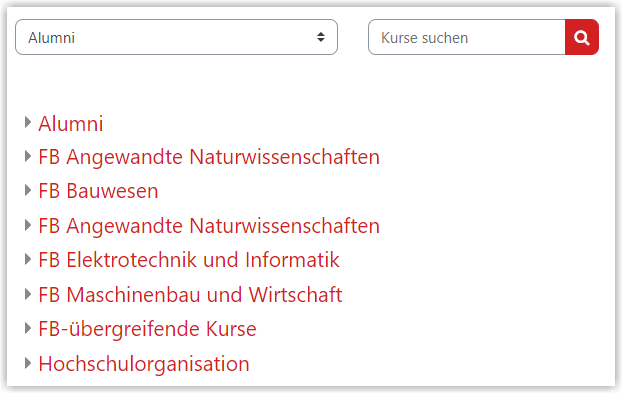The height and width of the screenshot is (394, 623).
Task: Open the Hochschulorganisation link
Action: point(144,364)
